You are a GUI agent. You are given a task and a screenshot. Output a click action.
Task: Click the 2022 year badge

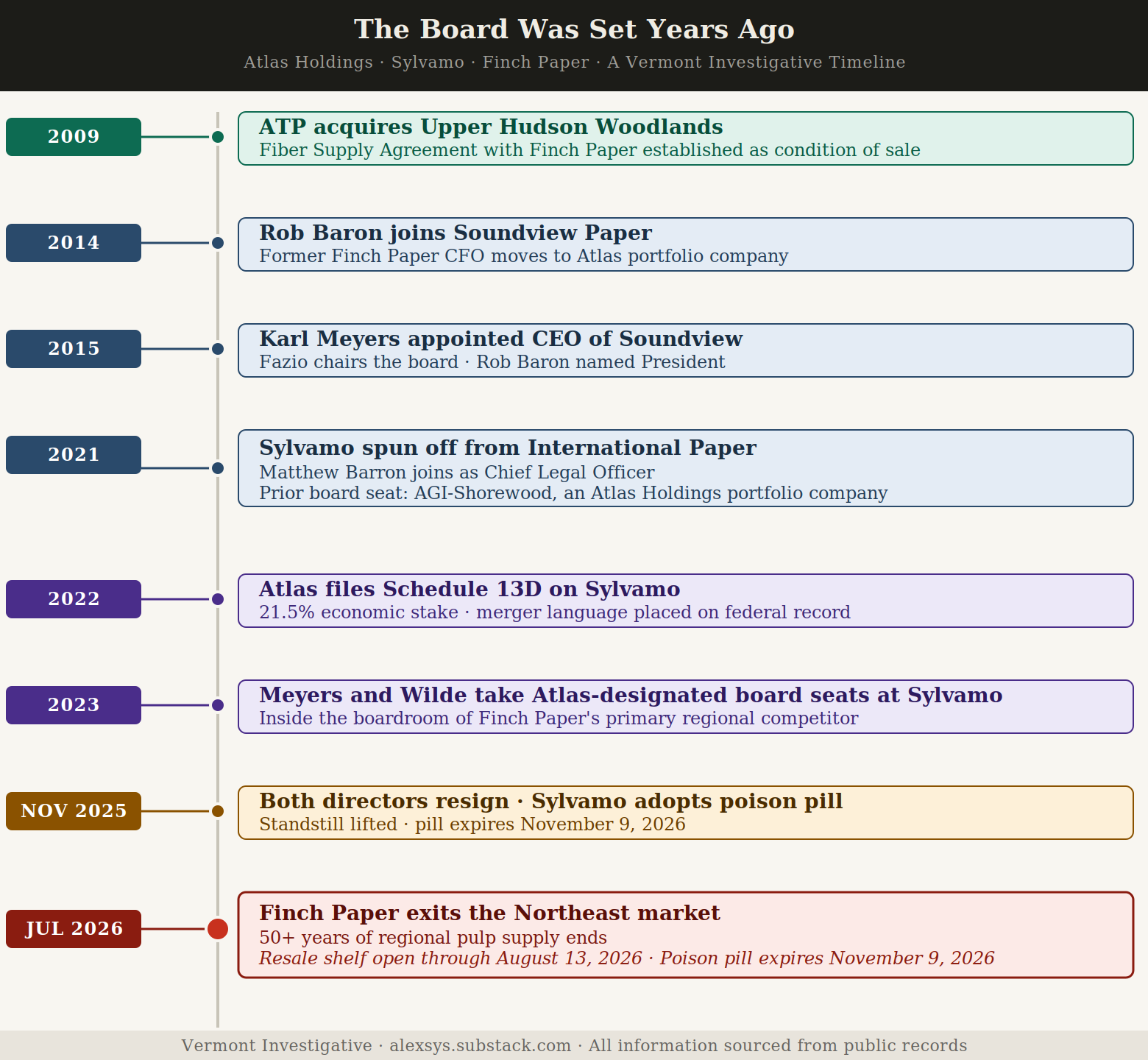point(74,599)
